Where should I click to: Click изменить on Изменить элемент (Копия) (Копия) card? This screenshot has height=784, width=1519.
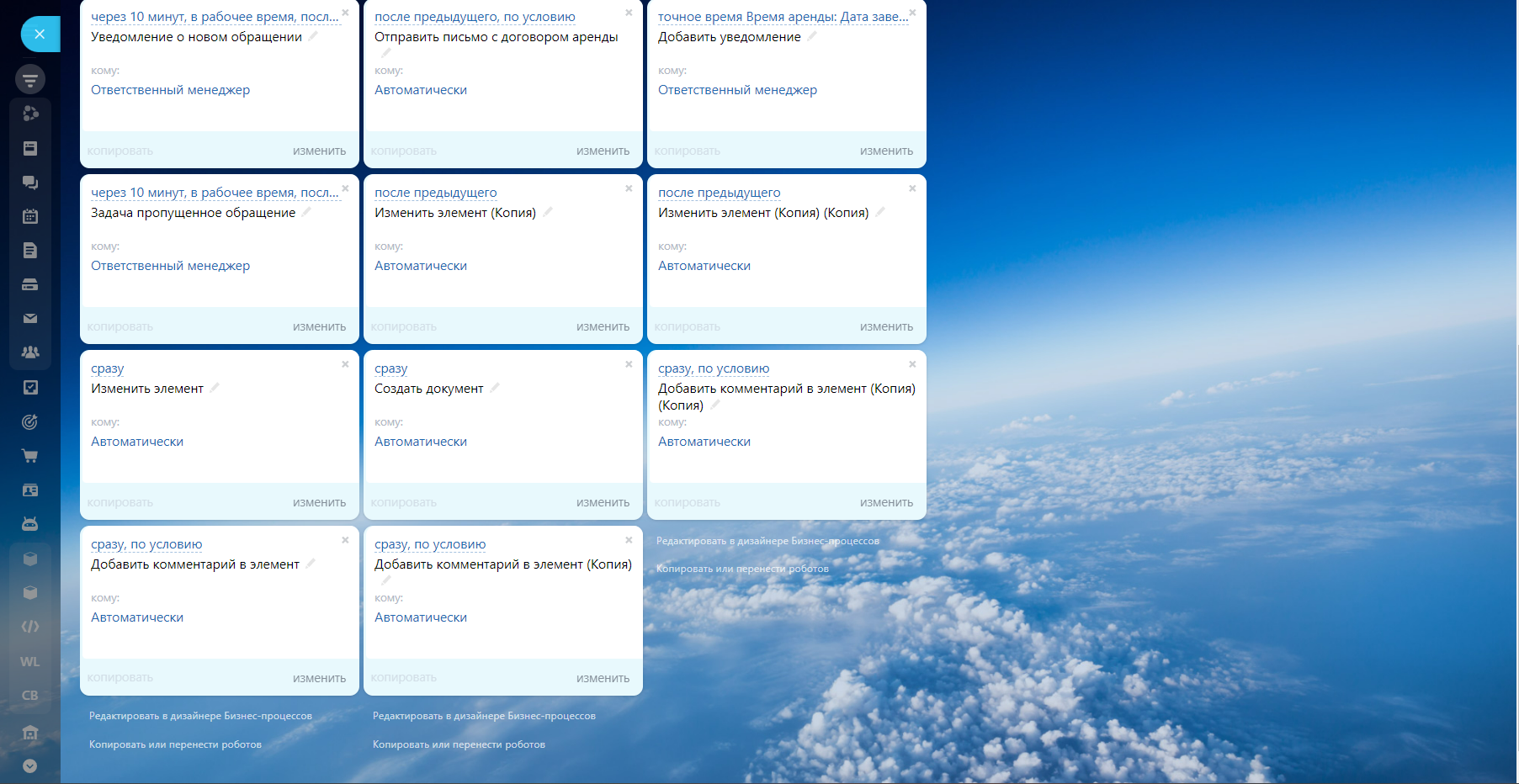[886, 327]
